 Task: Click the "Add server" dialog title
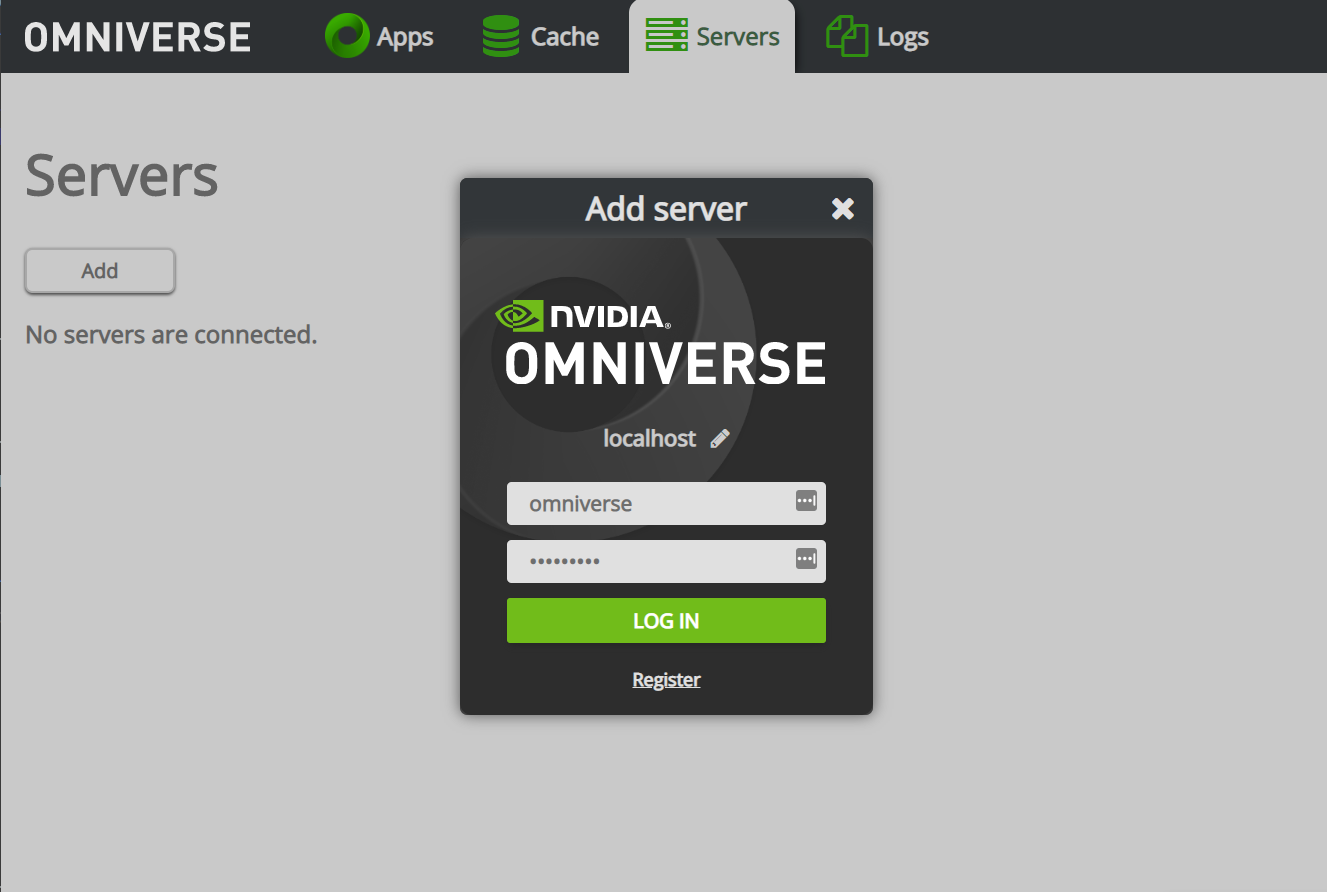pyautogui.click(x=666, y=209)
